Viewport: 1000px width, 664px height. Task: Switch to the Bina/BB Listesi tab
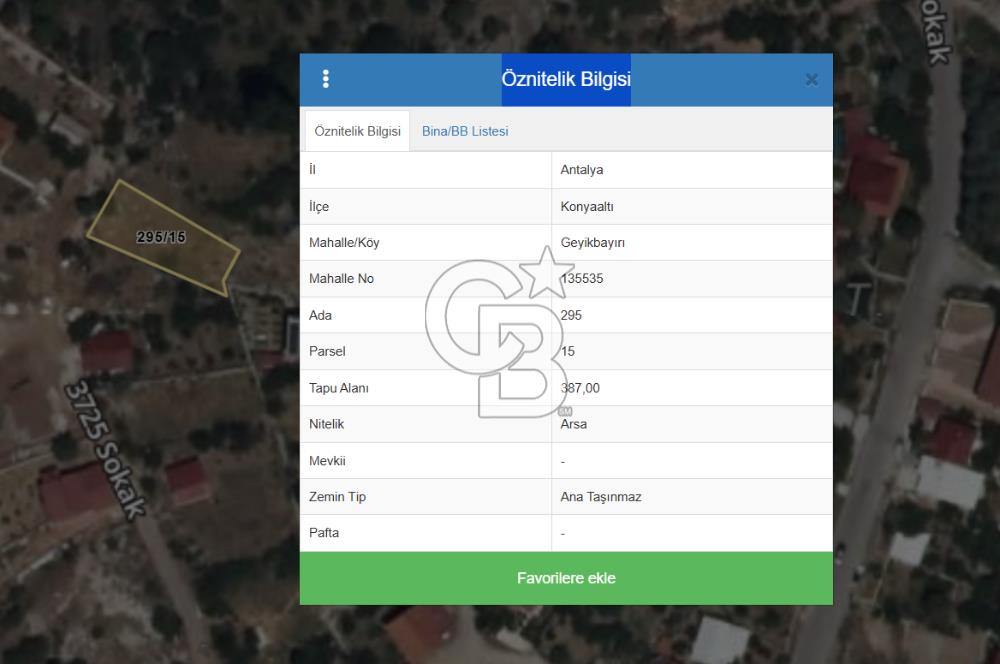click(x=465, y=131)
